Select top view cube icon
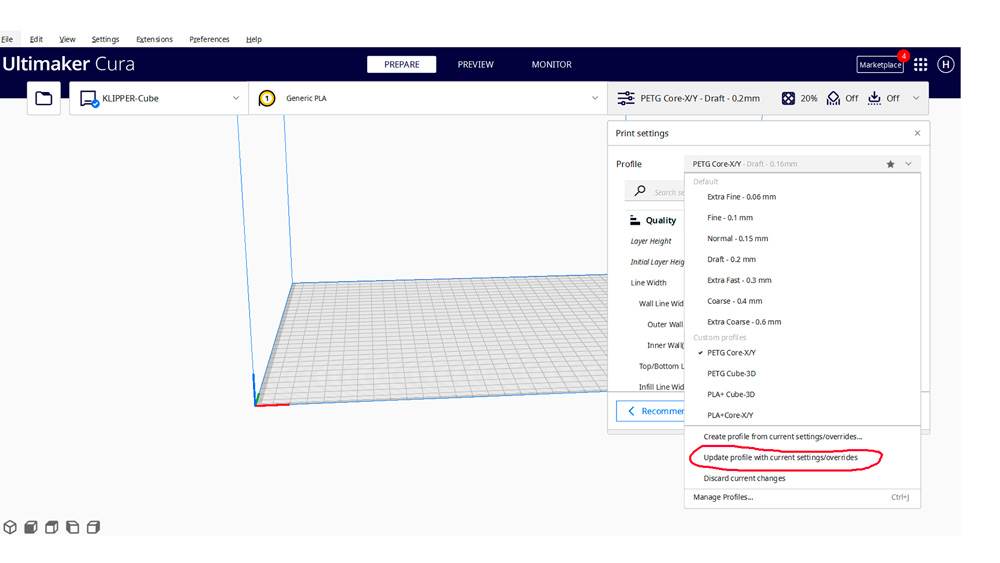The image size is (1000, 563). click(x=52, y=527)
